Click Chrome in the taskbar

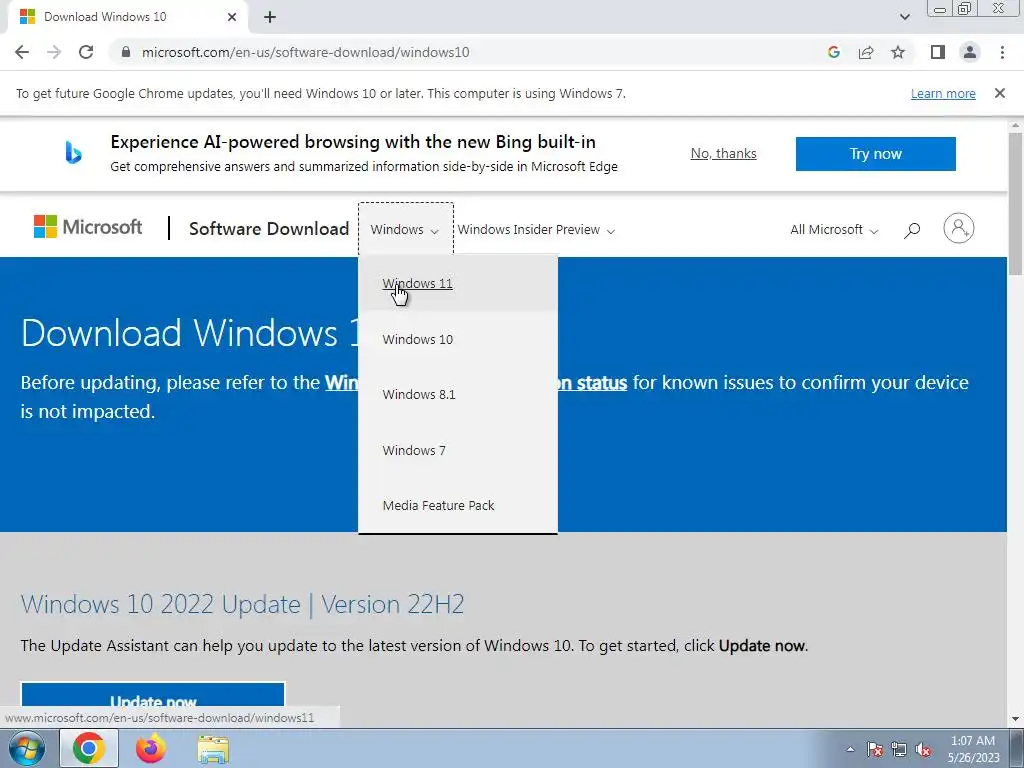tap(89, 748)
